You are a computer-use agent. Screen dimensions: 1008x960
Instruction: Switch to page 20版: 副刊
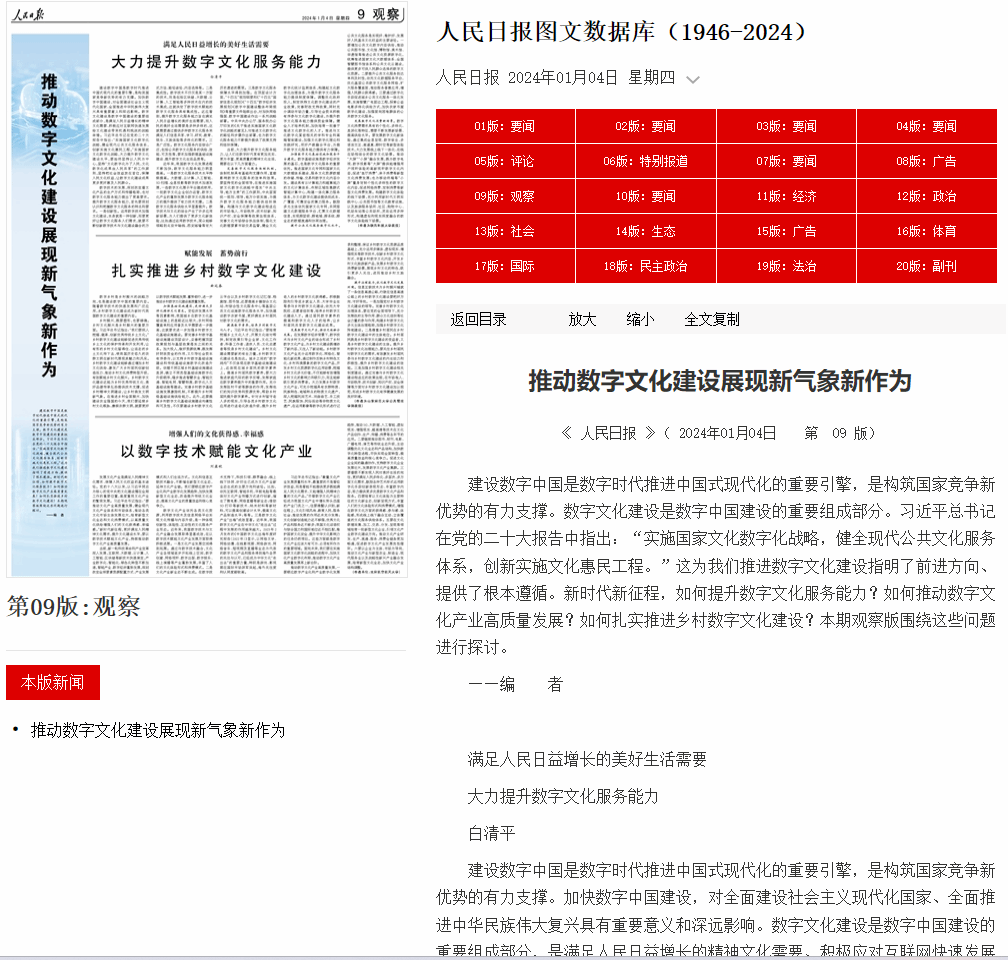926,267
